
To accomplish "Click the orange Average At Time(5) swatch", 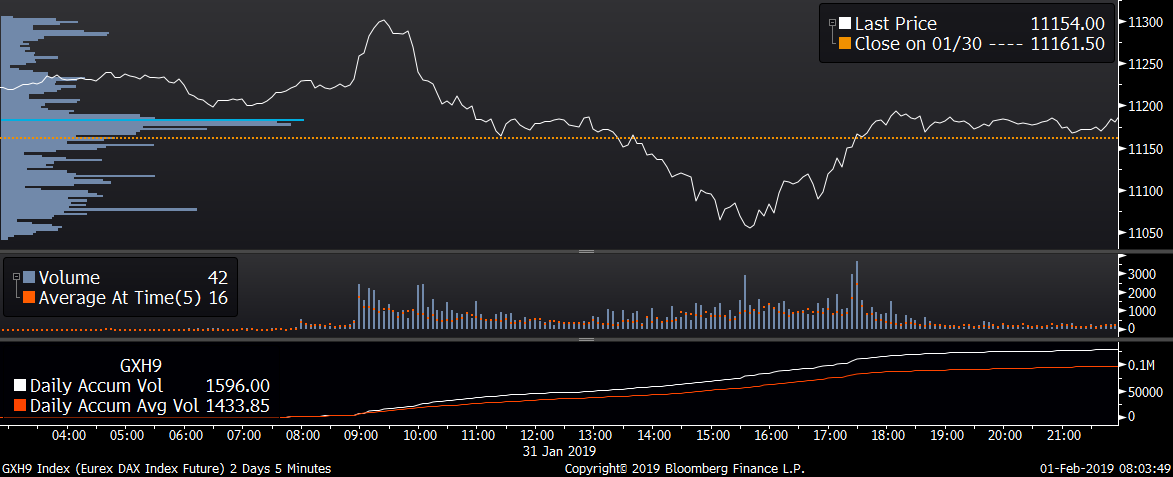I will click(30, 298).
